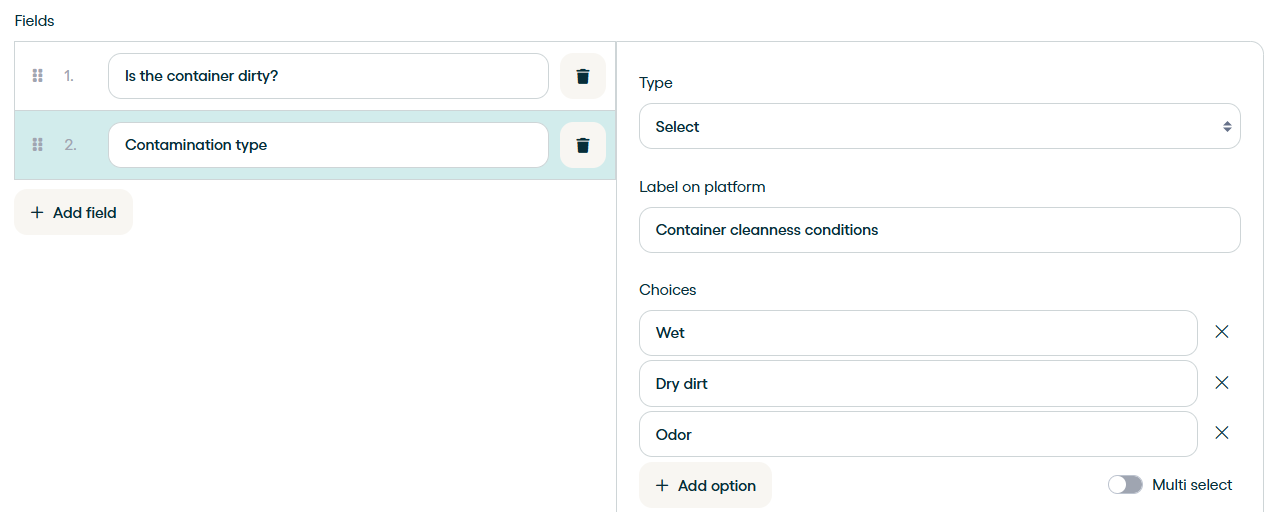Click into the Wet choice field
The height and width of the screenshot is (512, 1276).
(918, 333)
